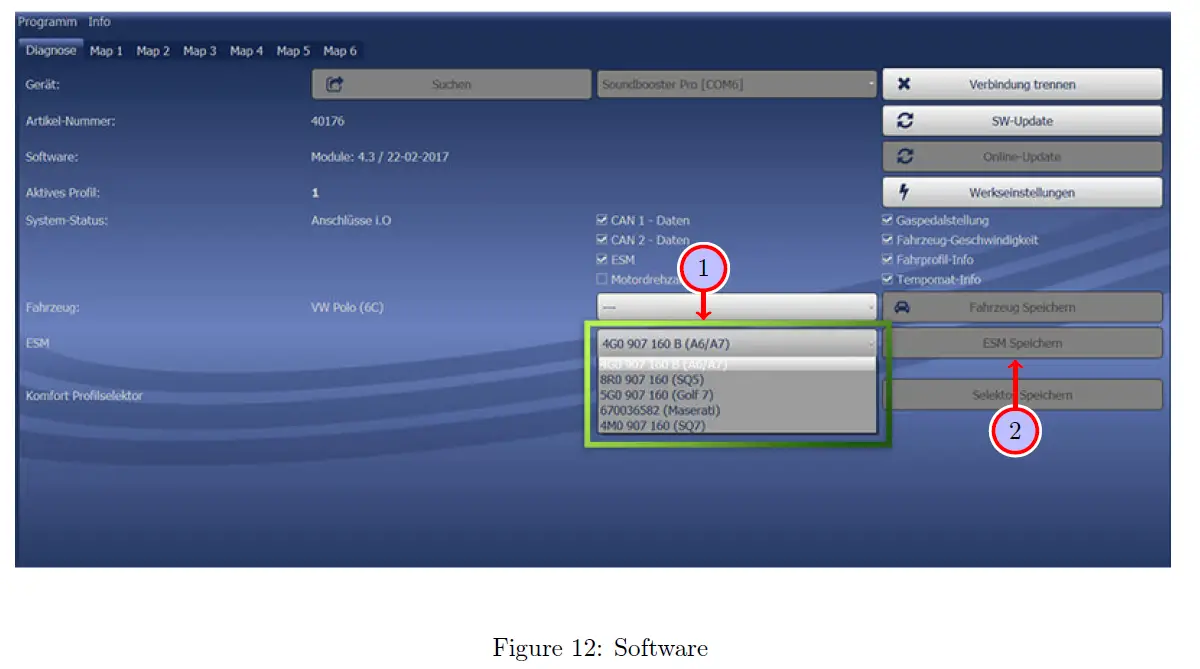Click the lightning icon on Werkseinstellungen
The image size is (1200, 669).
[904, 192]
